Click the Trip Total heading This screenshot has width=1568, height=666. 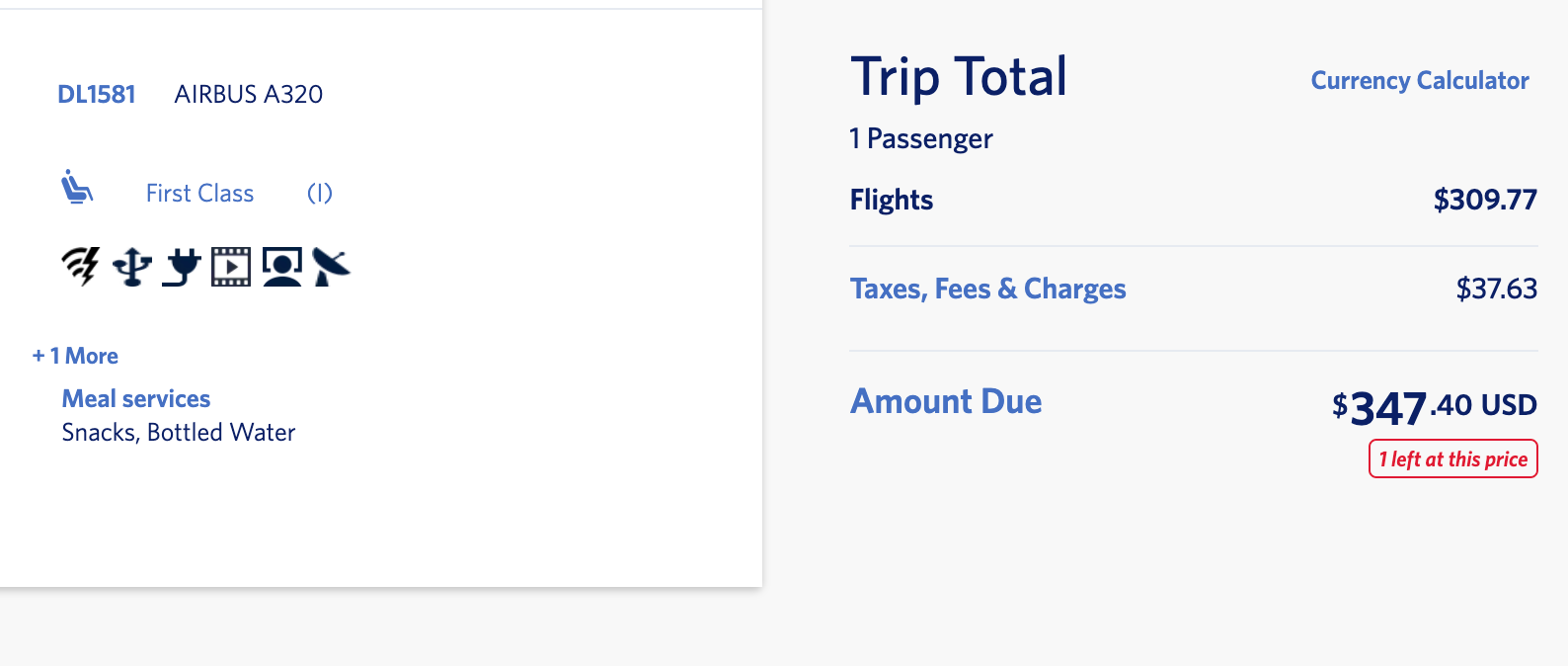pos(959,77)
